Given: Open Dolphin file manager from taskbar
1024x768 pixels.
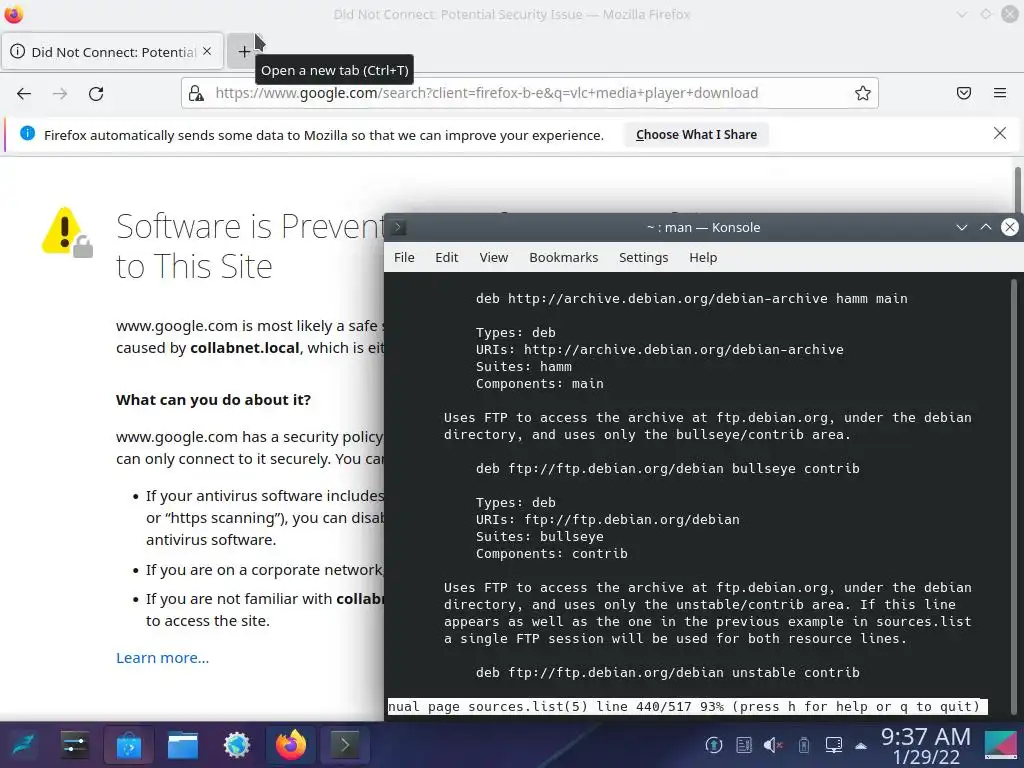Looking at the screenshot, I should (x=183, y=744).
